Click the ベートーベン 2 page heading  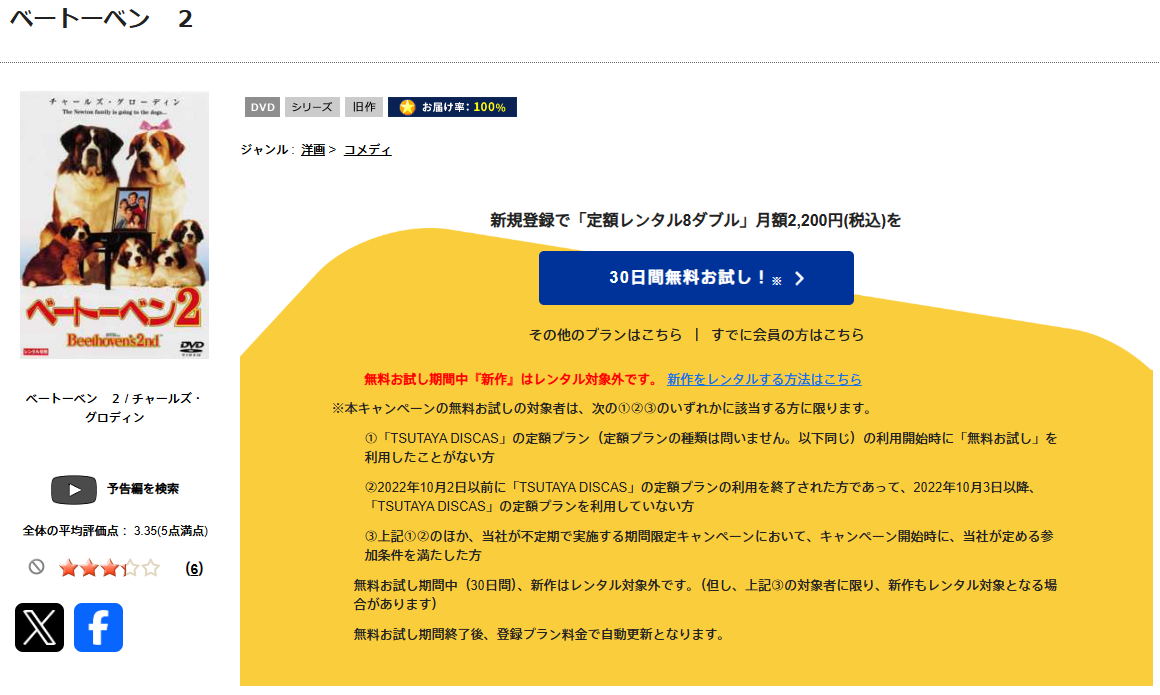click(101, 18)
